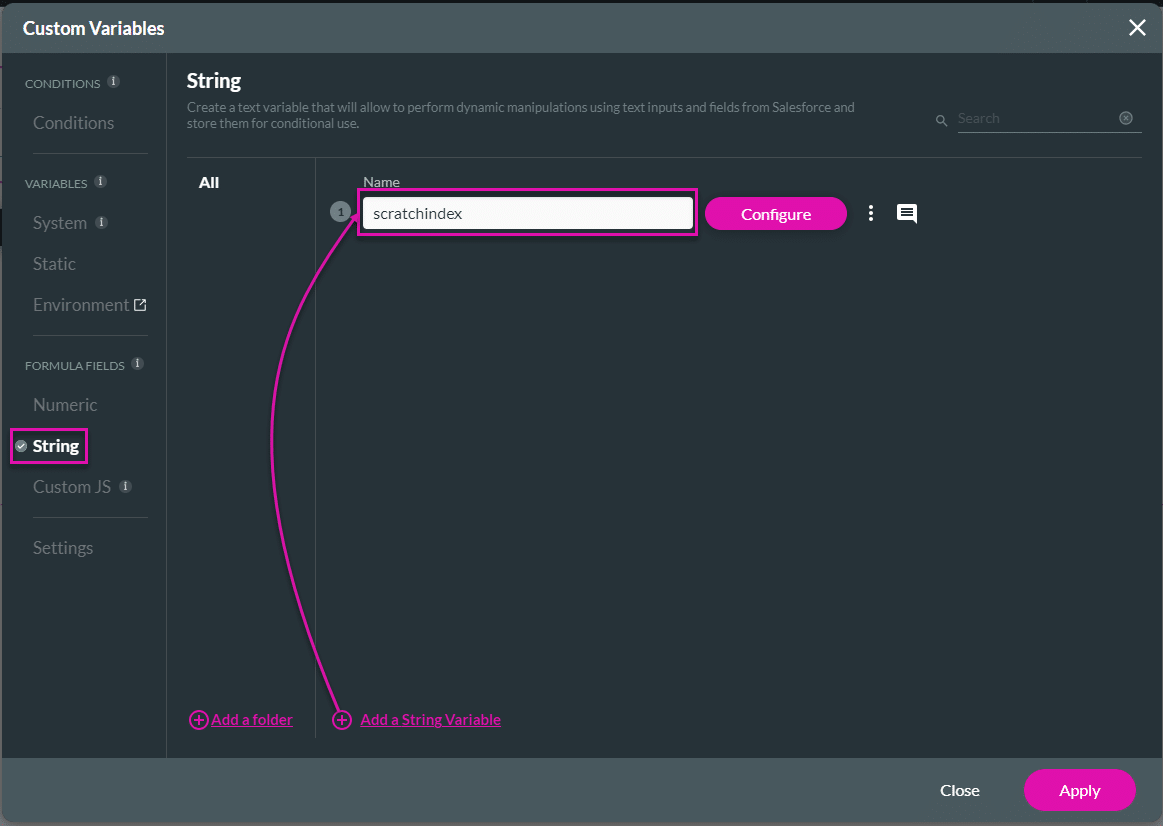Image resolution: width=1163 pixels, height=826 pixels.
Task: Click inside the scratchindex name field
Action: point(527,213)
